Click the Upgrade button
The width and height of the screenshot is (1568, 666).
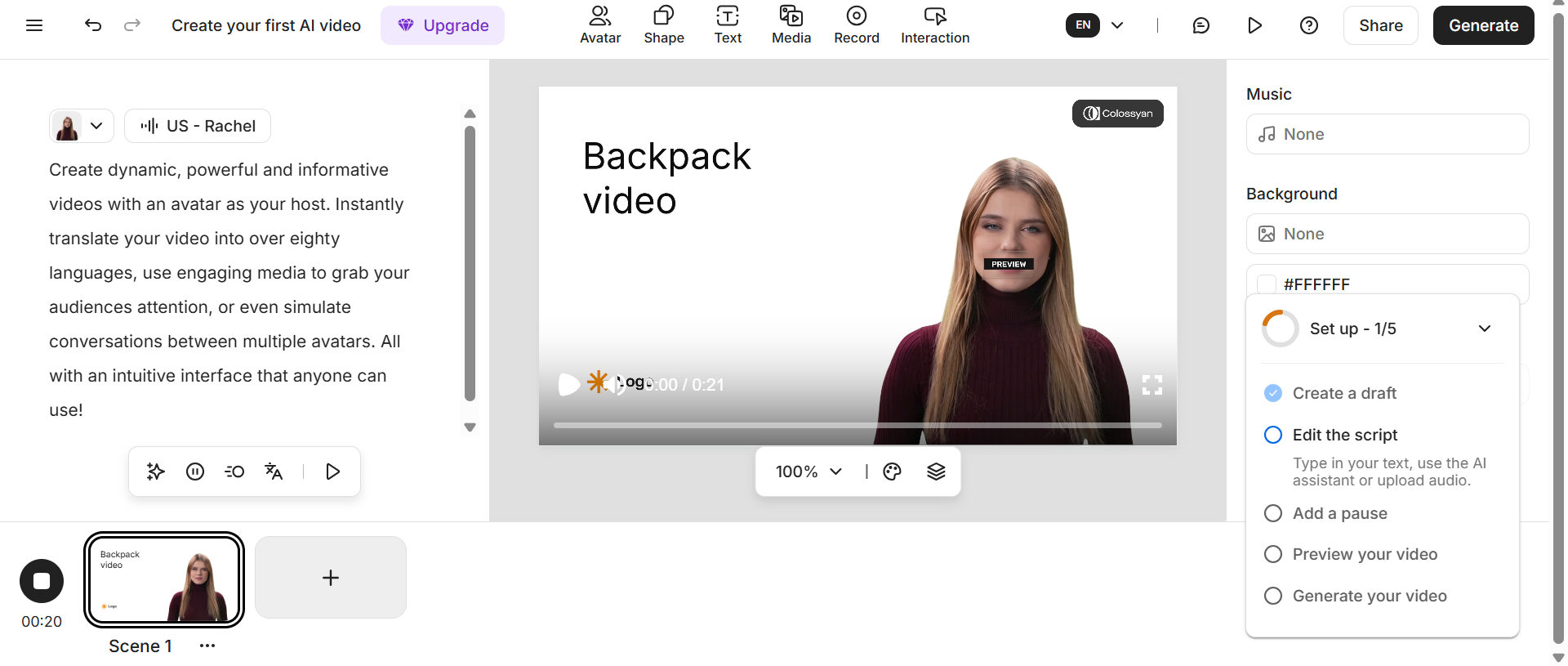[x=443, y=25]
